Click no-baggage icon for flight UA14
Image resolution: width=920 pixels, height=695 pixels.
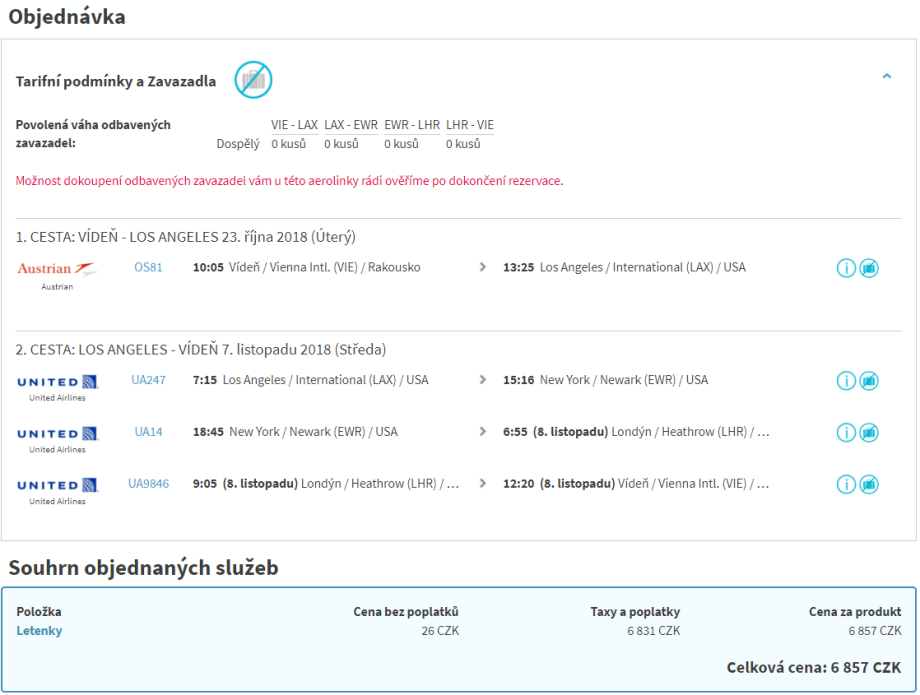click(869, 433)
